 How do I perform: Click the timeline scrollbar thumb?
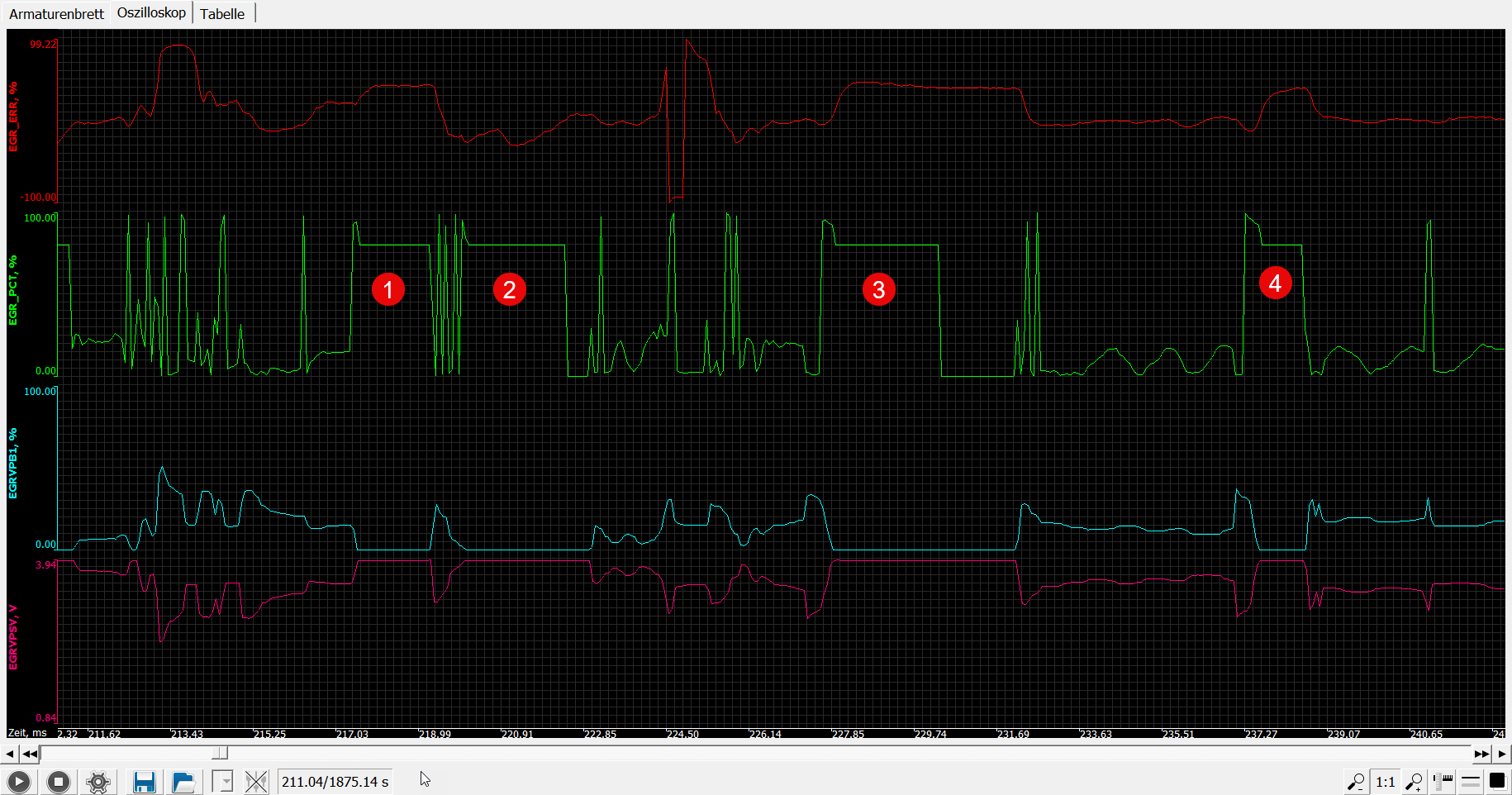pos(220,753)
